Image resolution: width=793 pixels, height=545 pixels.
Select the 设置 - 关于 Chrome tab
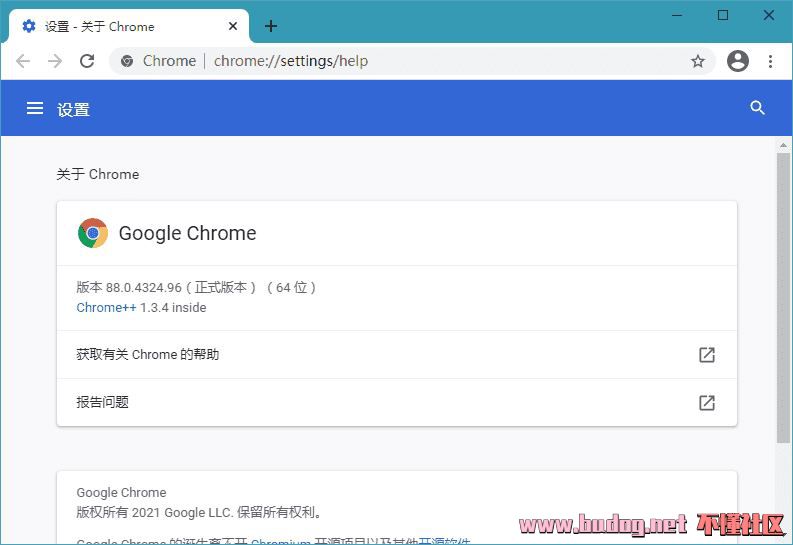click(129, 26)
